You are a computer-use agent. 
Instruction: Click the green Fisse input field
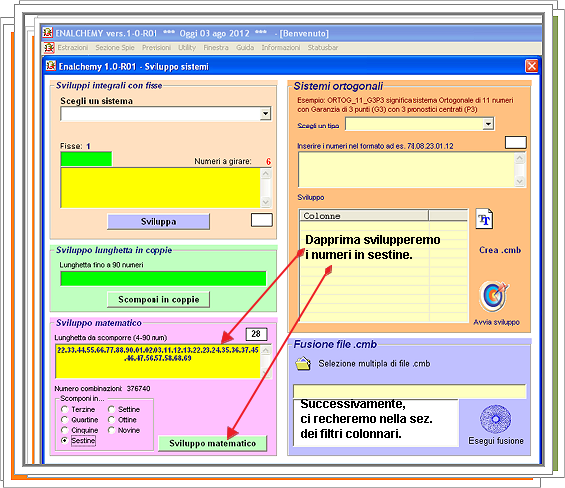pyautogui.click(x=86, y=159)
